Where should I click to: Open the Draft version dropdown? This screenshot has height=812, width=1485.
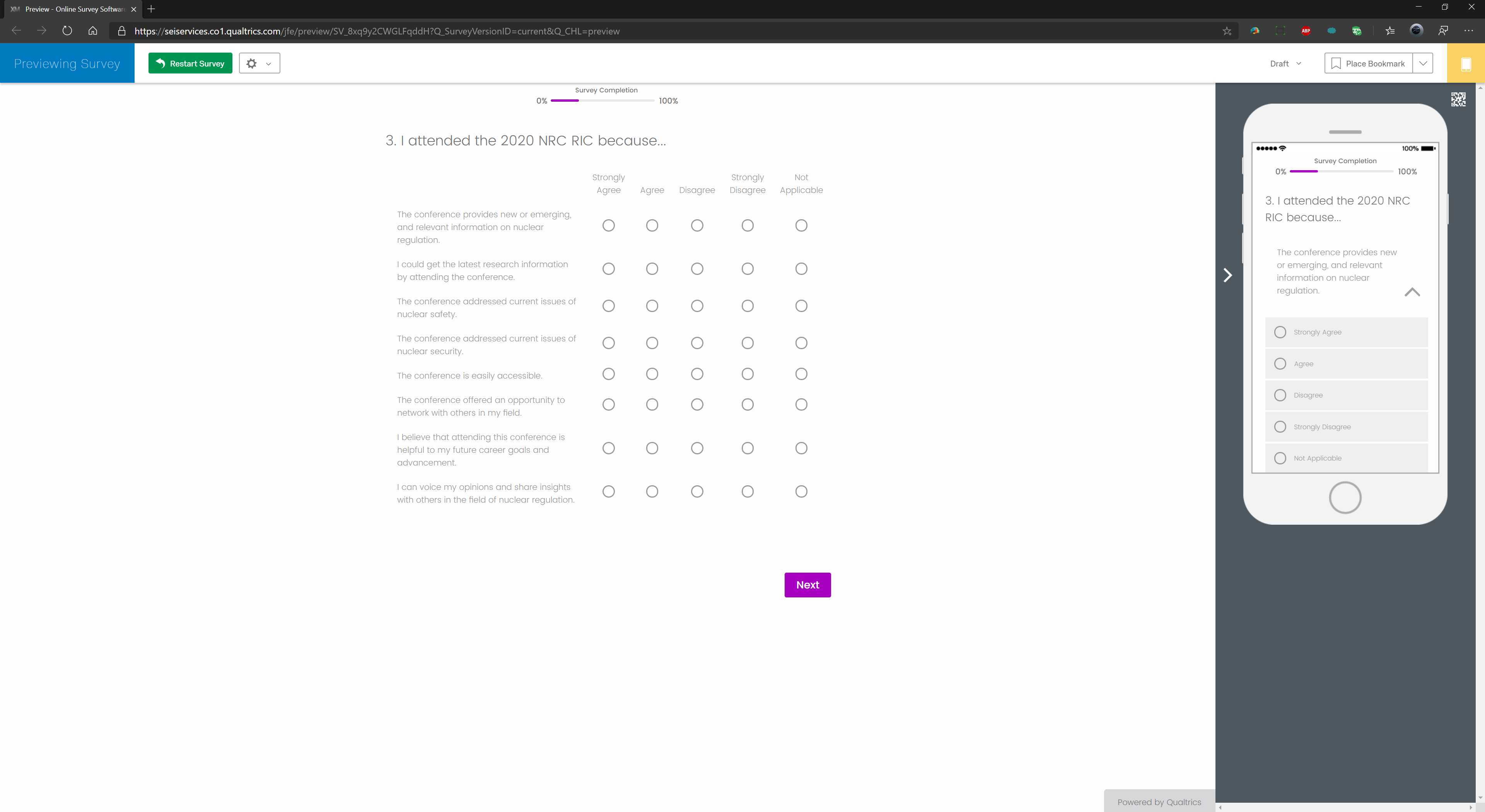[x=1285, y=63]
